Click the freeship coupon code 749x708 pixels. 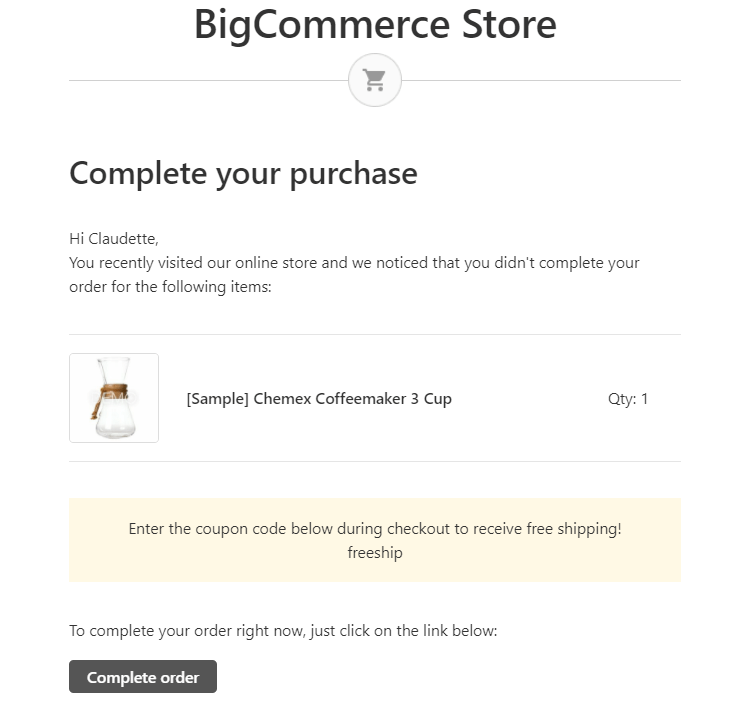click(375, 552)
